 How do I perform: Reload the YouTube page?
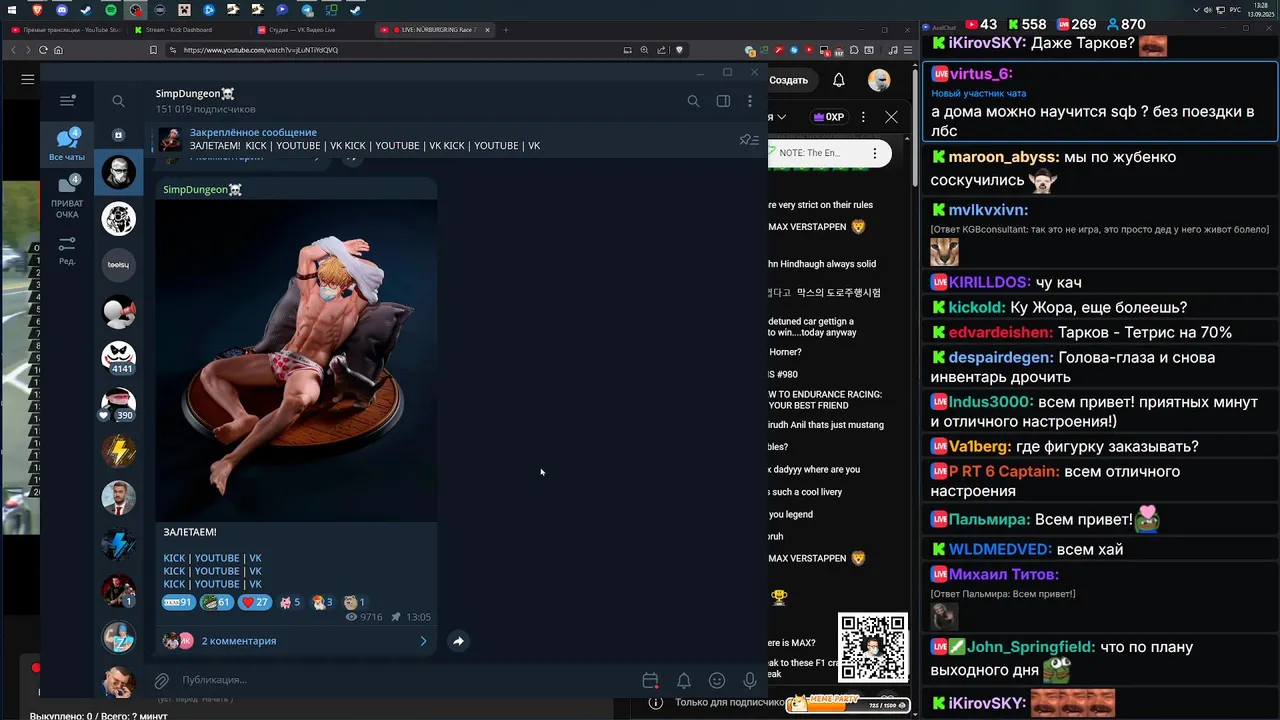43,50
